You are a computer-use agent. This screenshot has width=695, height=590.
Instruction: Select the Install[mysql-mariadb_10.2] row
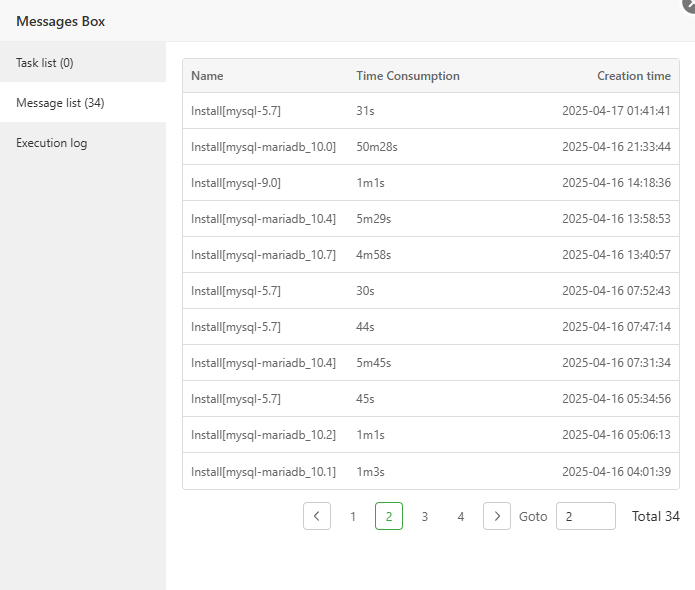264,435
